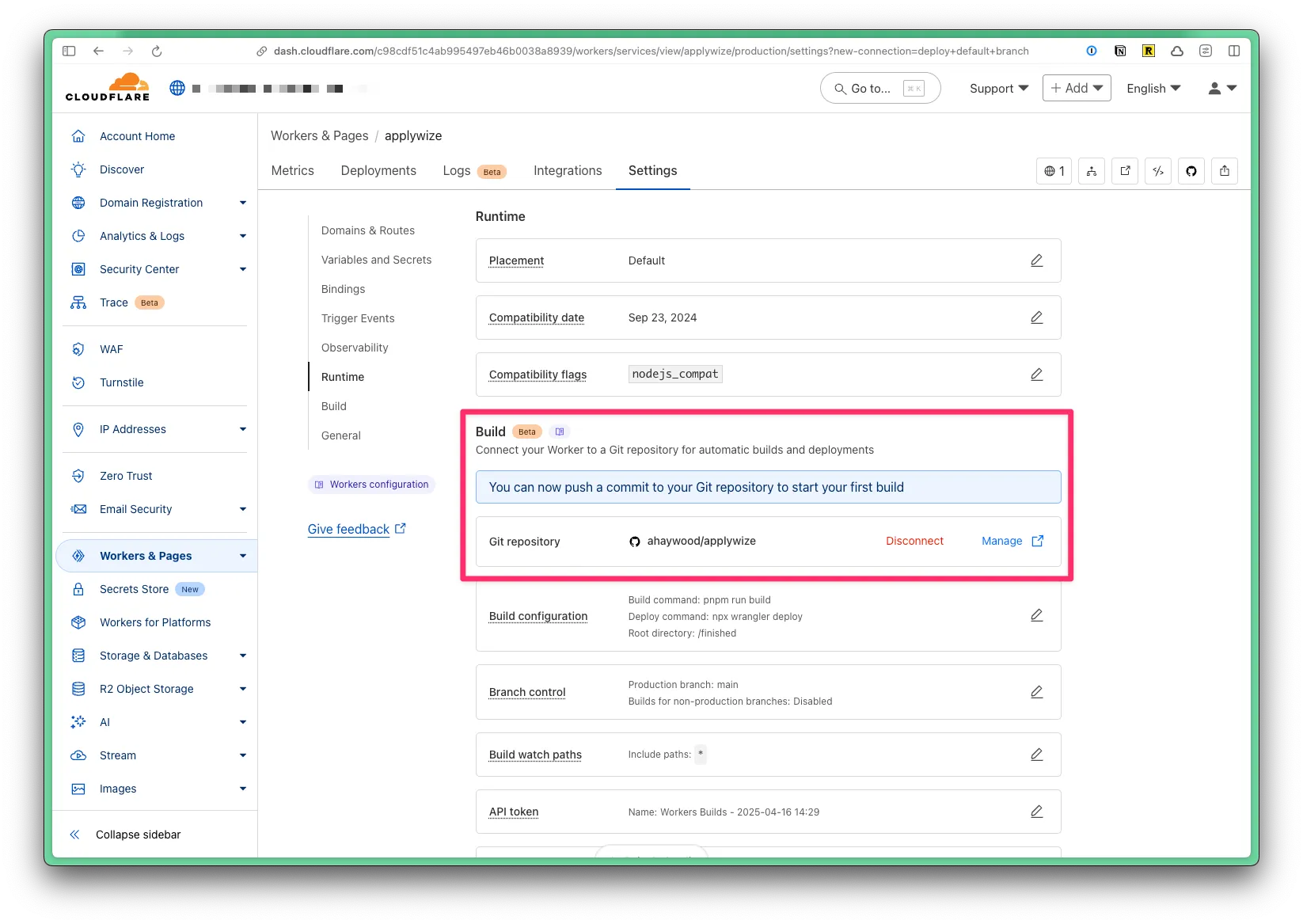Switch to the Deployments tab
Screen dimensions: 1303x924
(x=378, y=170)
